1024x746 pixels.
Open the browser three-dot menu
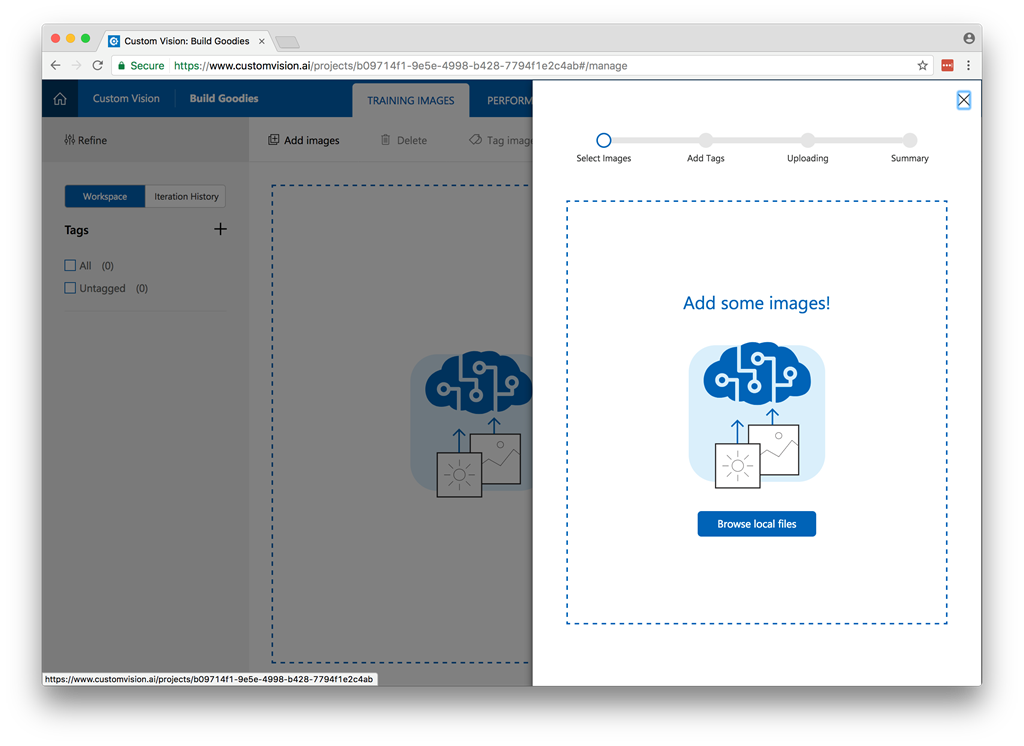pyautogui.click(x=968, y=65)
